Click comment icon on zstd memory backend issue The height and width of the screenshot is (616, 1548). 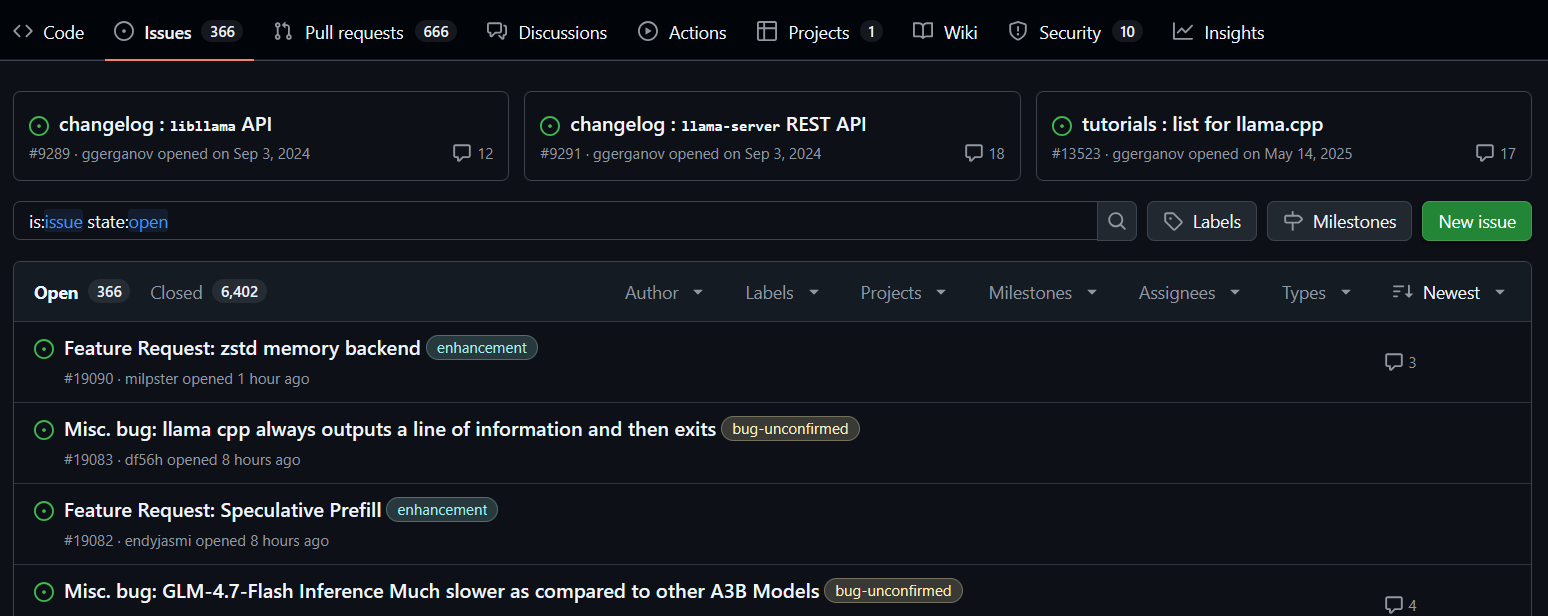(x=1393, y=362)
